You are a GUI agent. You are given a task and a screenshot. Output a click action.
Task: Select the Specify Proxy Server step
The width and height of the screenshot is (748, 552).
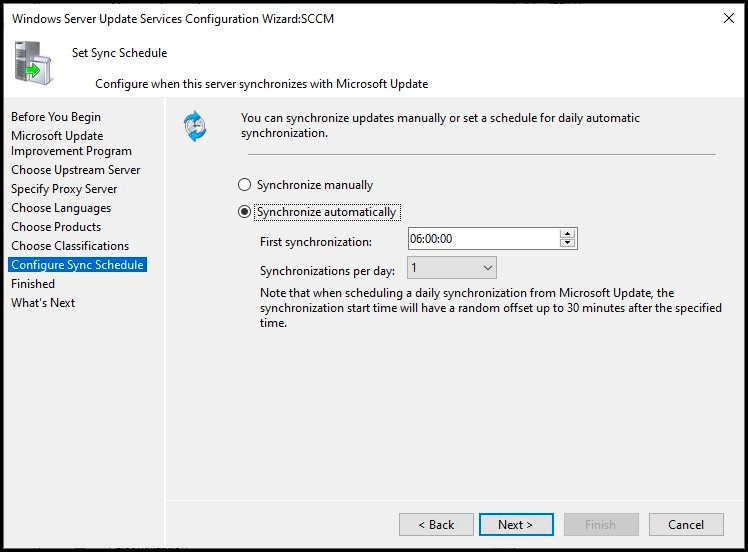(x=64, y=189)
